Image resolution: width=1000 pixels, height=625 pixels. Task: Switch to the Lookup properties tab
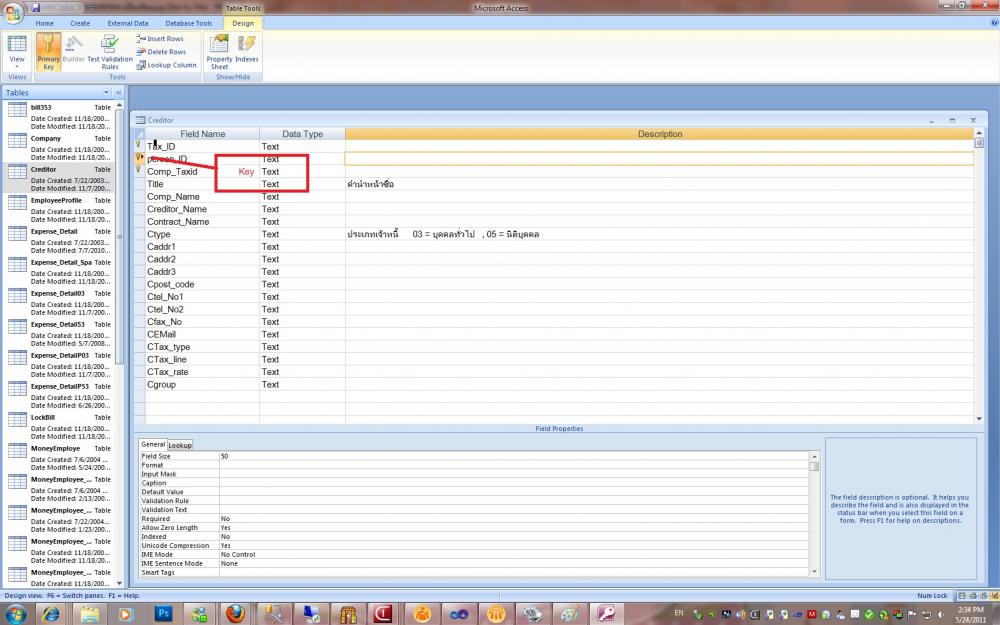pos(180,445)
